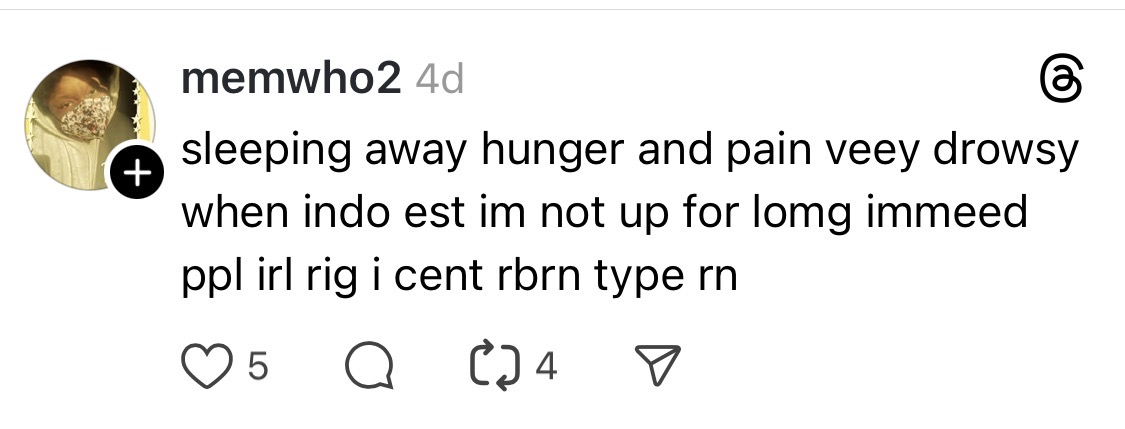Open the Threads logo in the corner
This screenshot has height=429, width=1125.
(x=1060, y=80)
